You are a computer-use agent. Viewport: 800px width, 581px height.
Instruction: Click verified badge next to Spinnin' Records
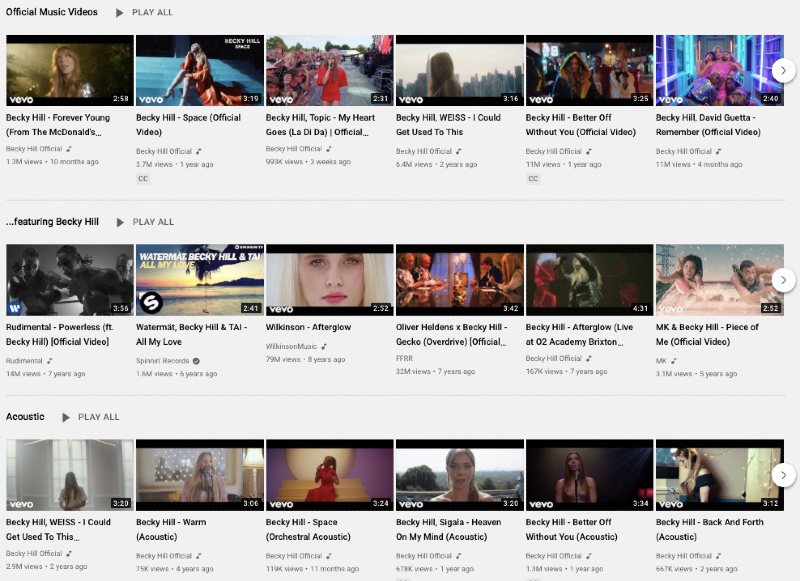tap(196, 361)
